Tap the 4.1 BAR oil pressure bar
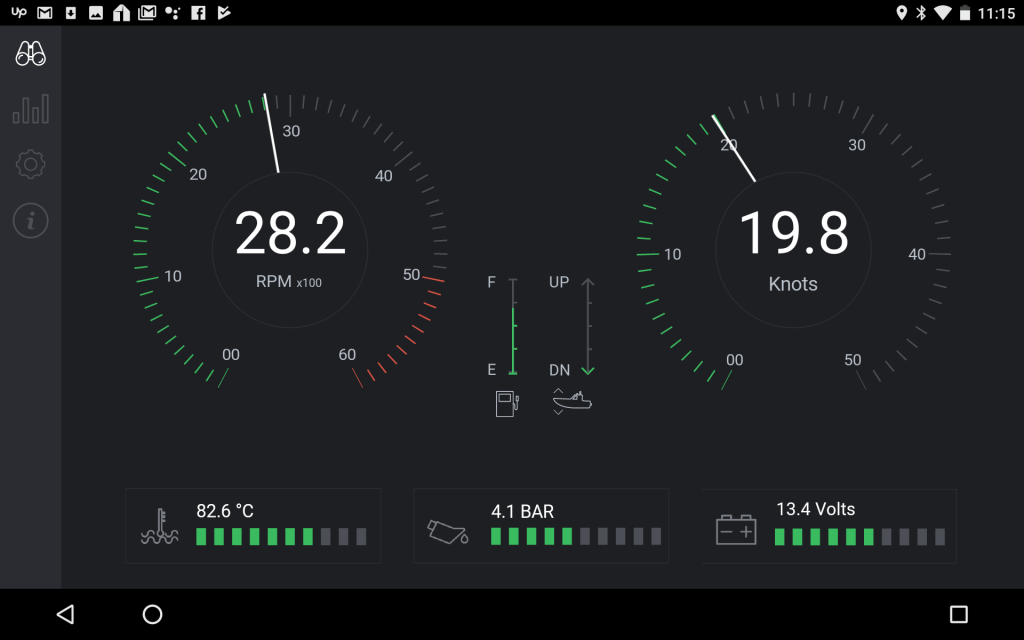The image size is (1024, 640). (x=576, y=537)
